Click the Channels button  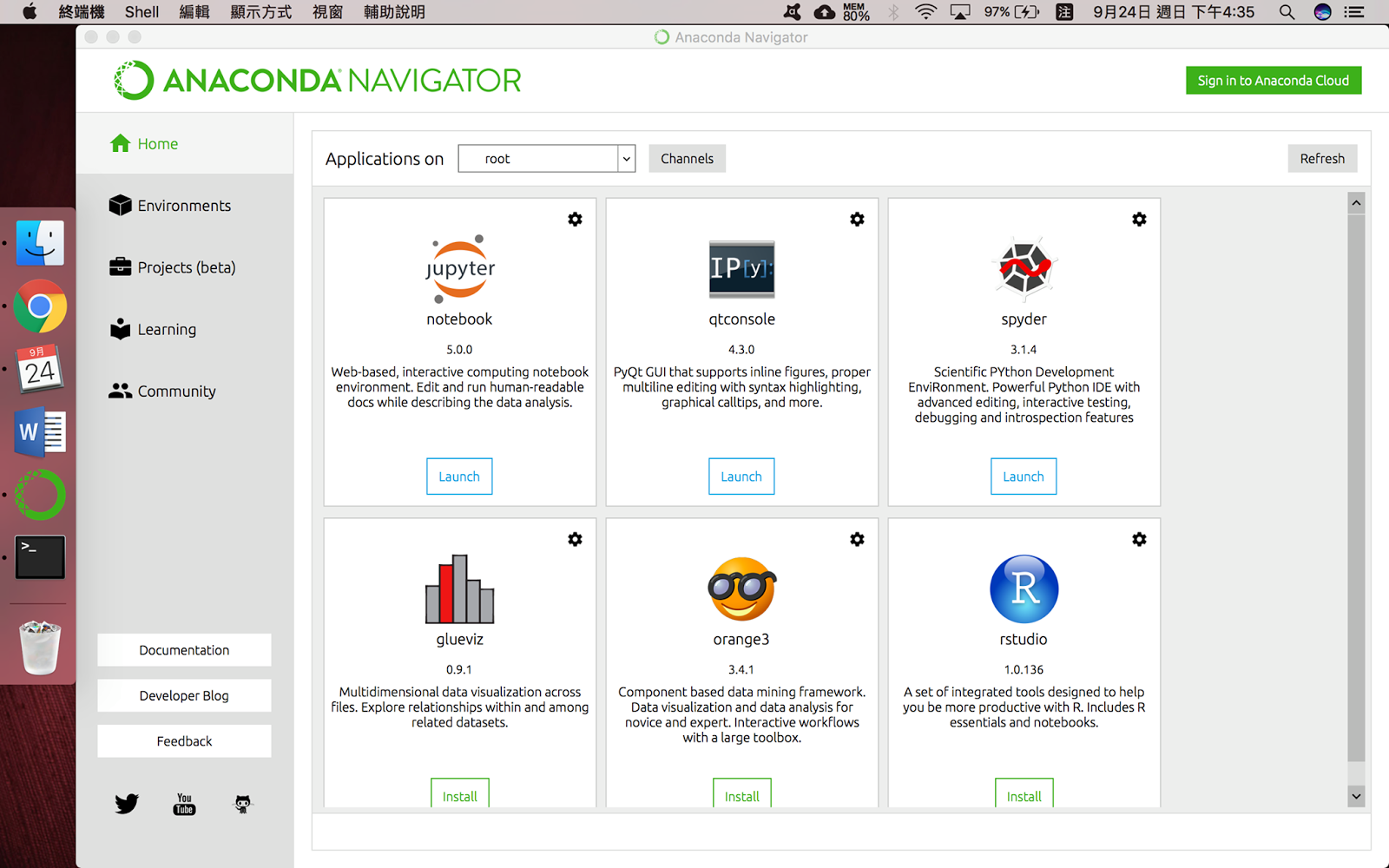pyautogui.click(x=687, y=159)
